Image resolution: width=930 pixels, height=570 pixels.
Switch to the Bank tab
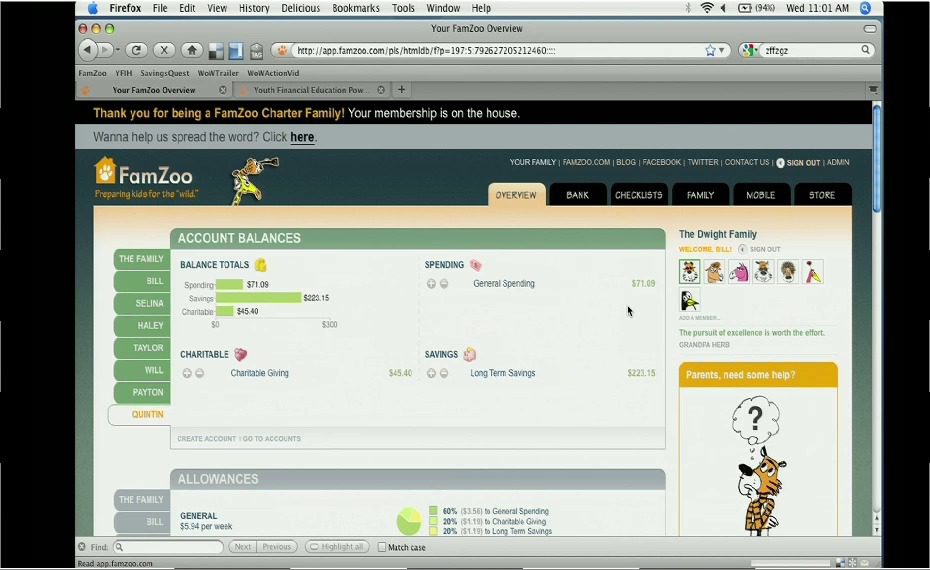pyautogui.click(x=578, y=195)
